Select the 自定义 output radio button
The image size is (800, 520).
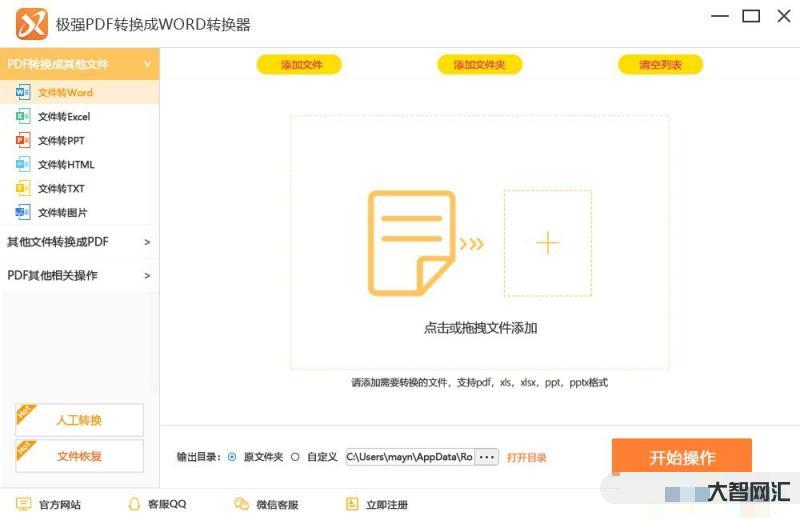tap(295, 457)
